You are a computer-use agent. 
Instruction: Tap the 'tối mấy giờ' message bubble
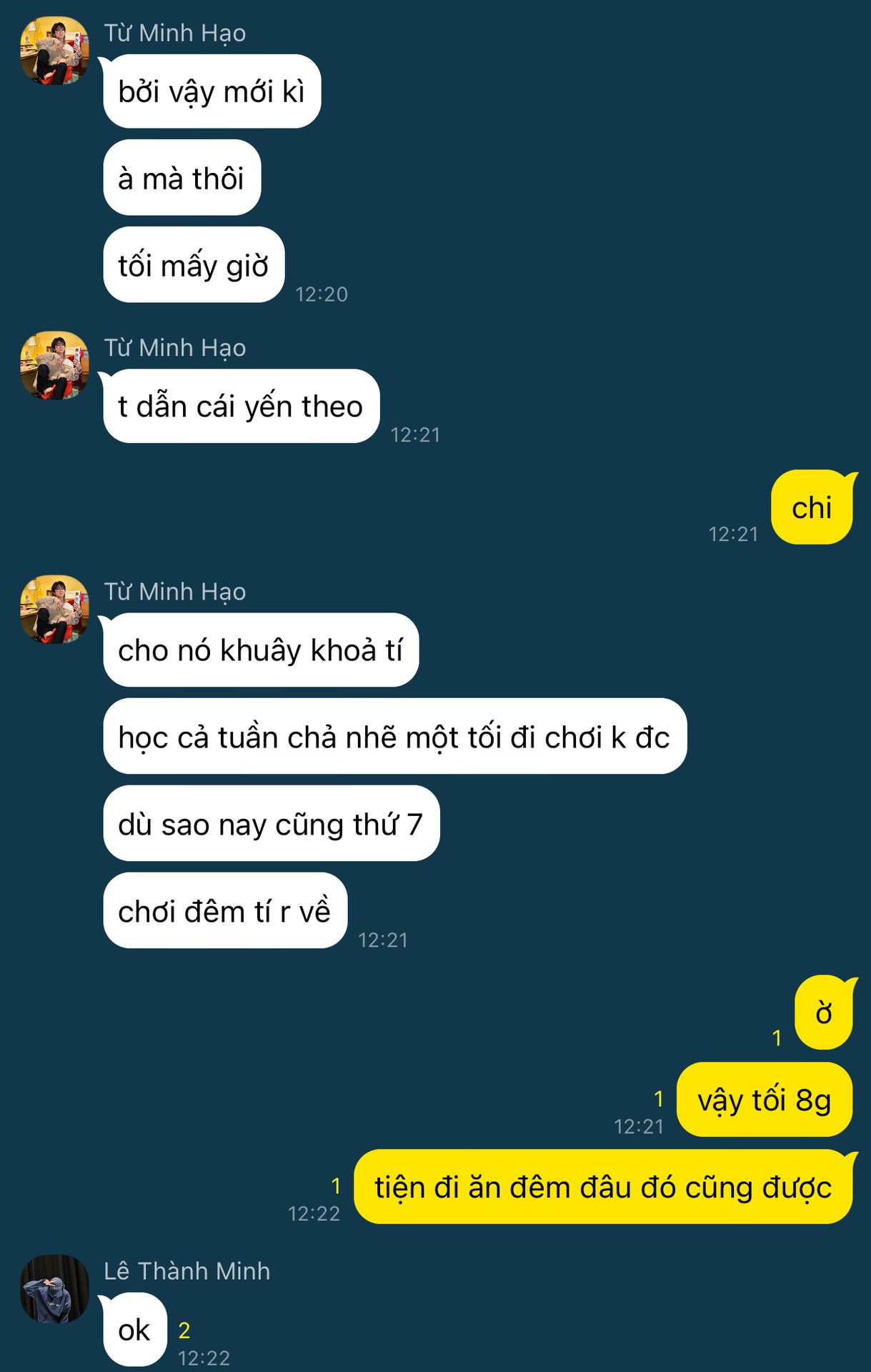(x=194, y=265)
